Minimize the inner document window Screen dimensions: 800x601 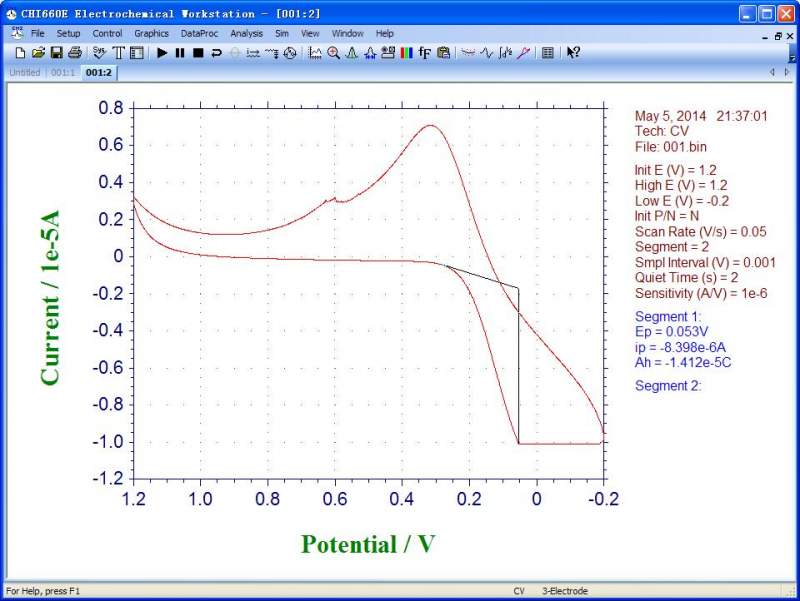(765, 37)
